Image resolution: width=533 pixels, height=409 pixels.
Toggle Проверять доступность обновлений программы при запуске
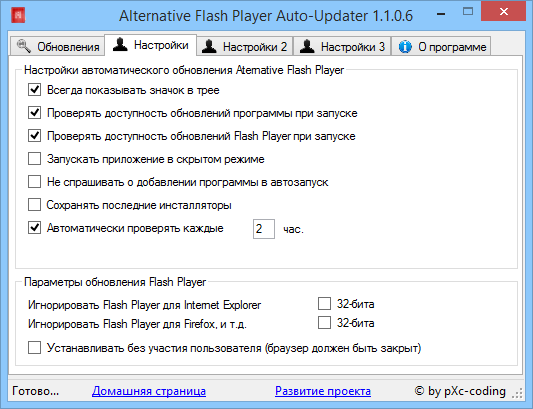[34, 113]
